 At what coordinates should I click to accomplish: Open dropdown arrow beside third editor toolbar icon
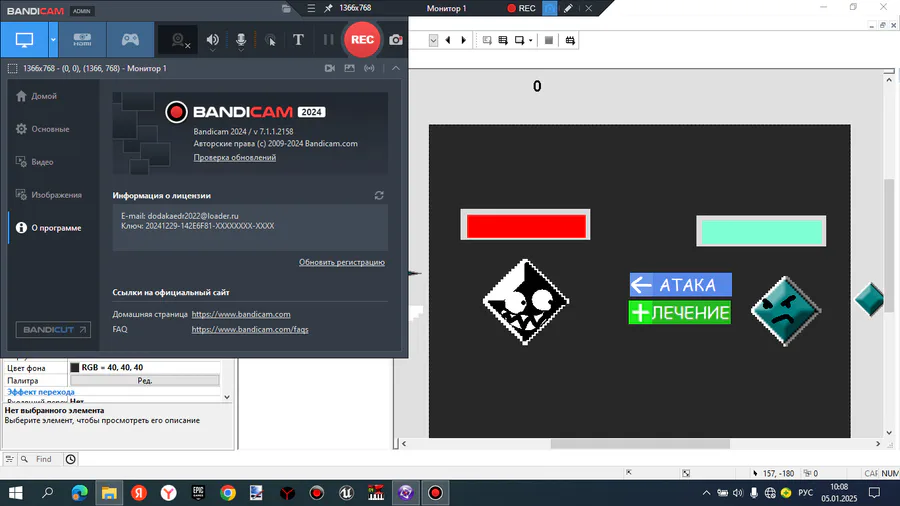tap(530, 40)
